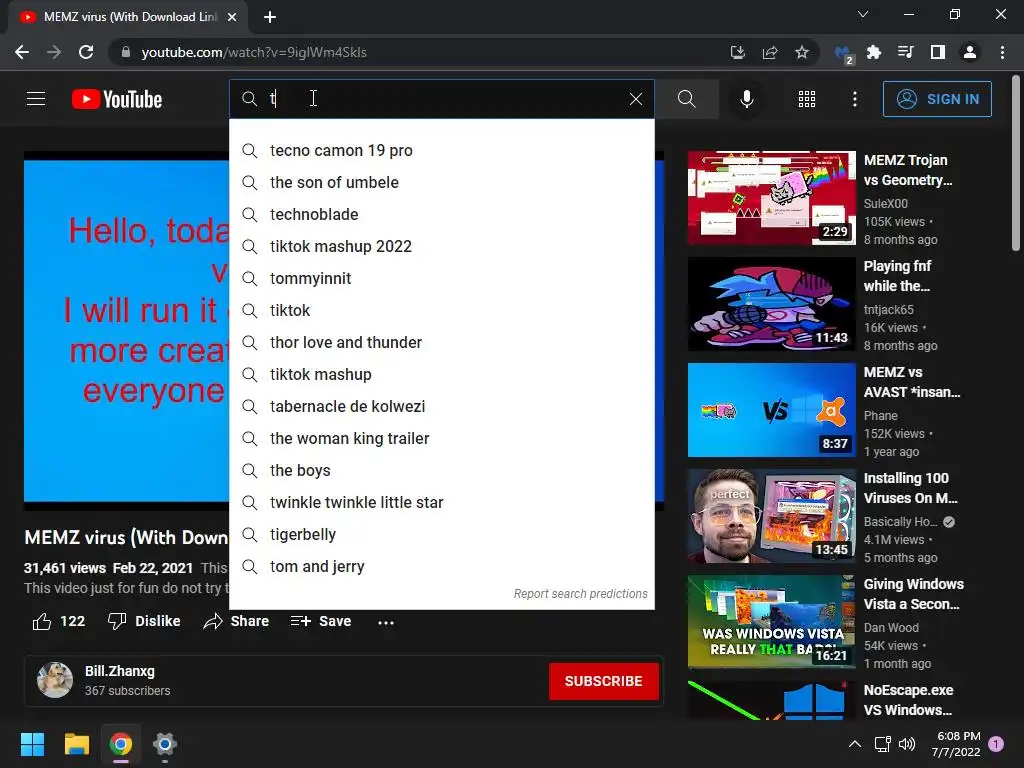Open a new Chrome tab
This screenshot has width=1024, height=768.
click(x=270, y=17)
